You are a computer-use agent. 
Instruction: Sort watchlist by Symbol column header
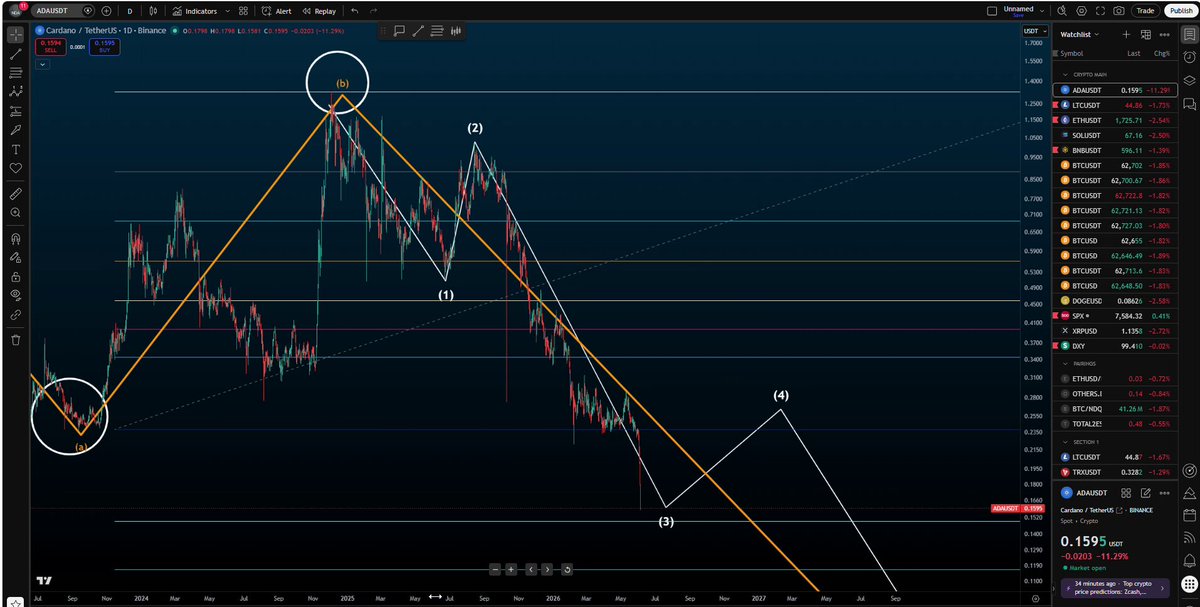point(1072,53)
